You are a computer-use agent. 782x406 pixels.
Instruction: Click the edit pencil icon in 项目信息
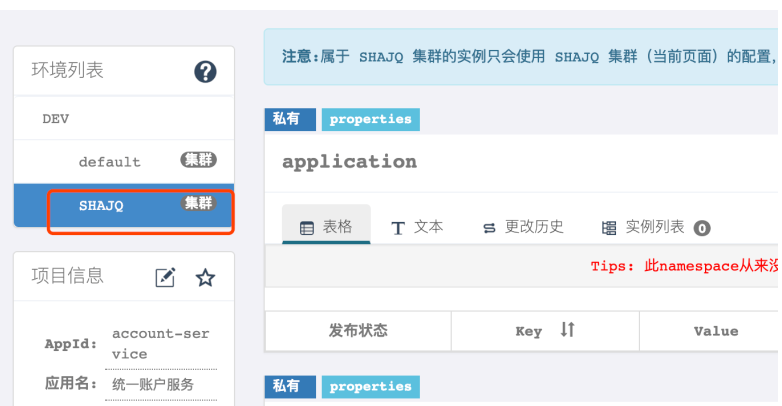(165, 278)
